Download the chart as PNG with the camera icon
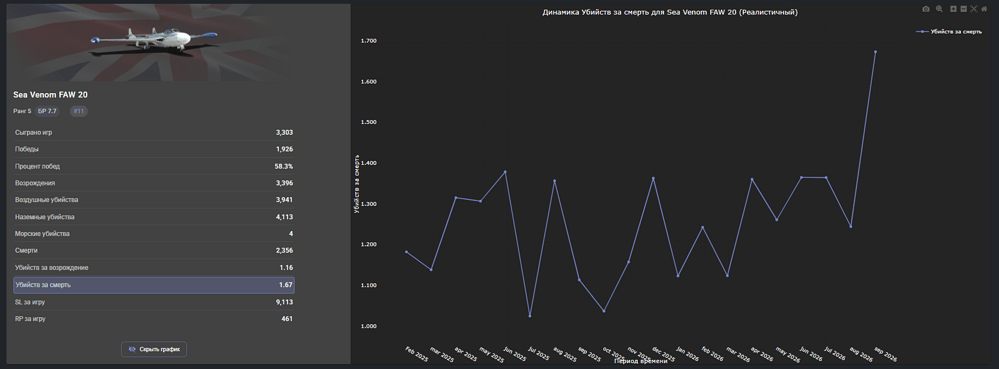The width and height of the screenshot is (999, 369). coord(926,9)
